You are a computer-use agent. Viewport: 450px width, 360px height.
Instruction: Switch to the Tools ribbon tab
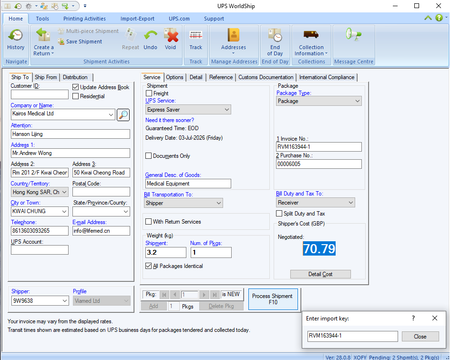42,19
